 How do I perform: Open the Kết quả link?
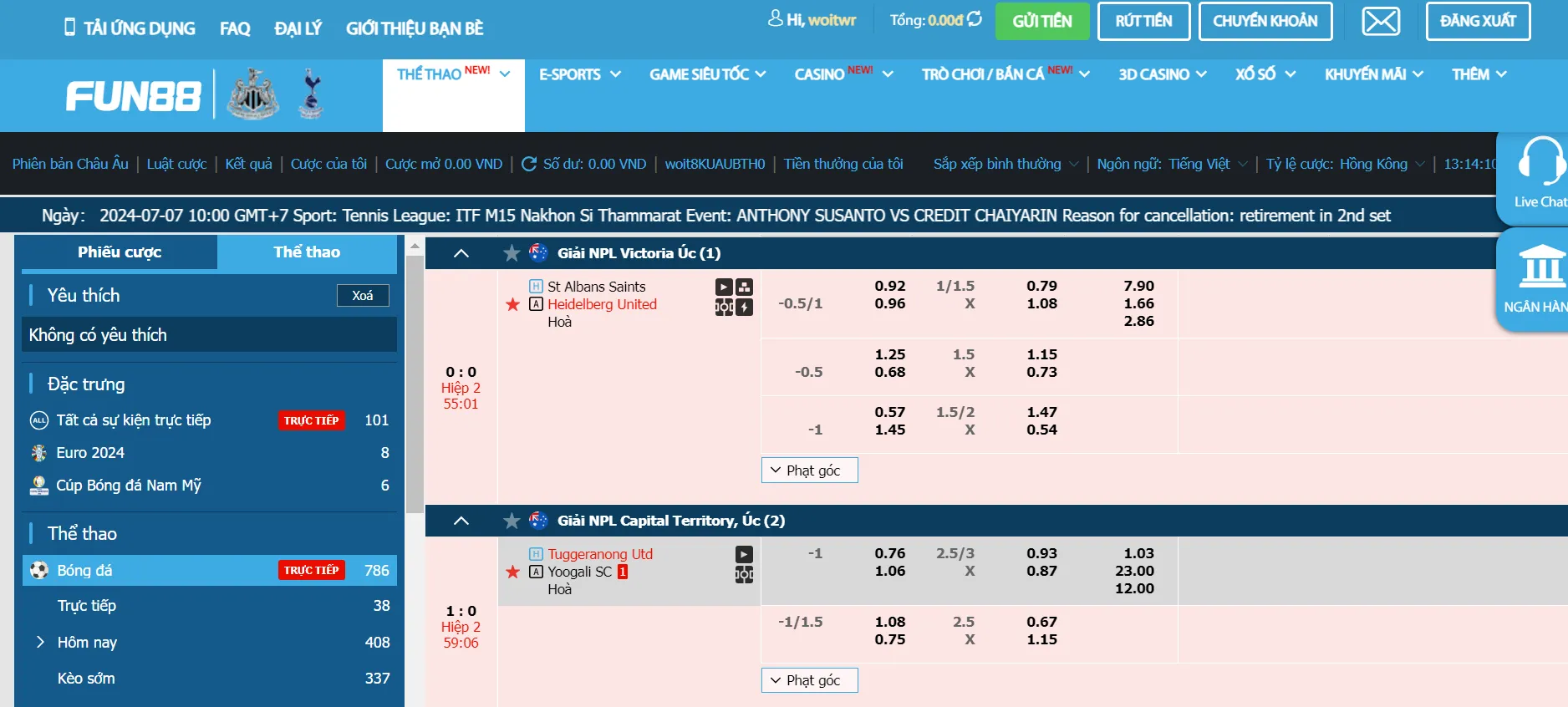248,164
